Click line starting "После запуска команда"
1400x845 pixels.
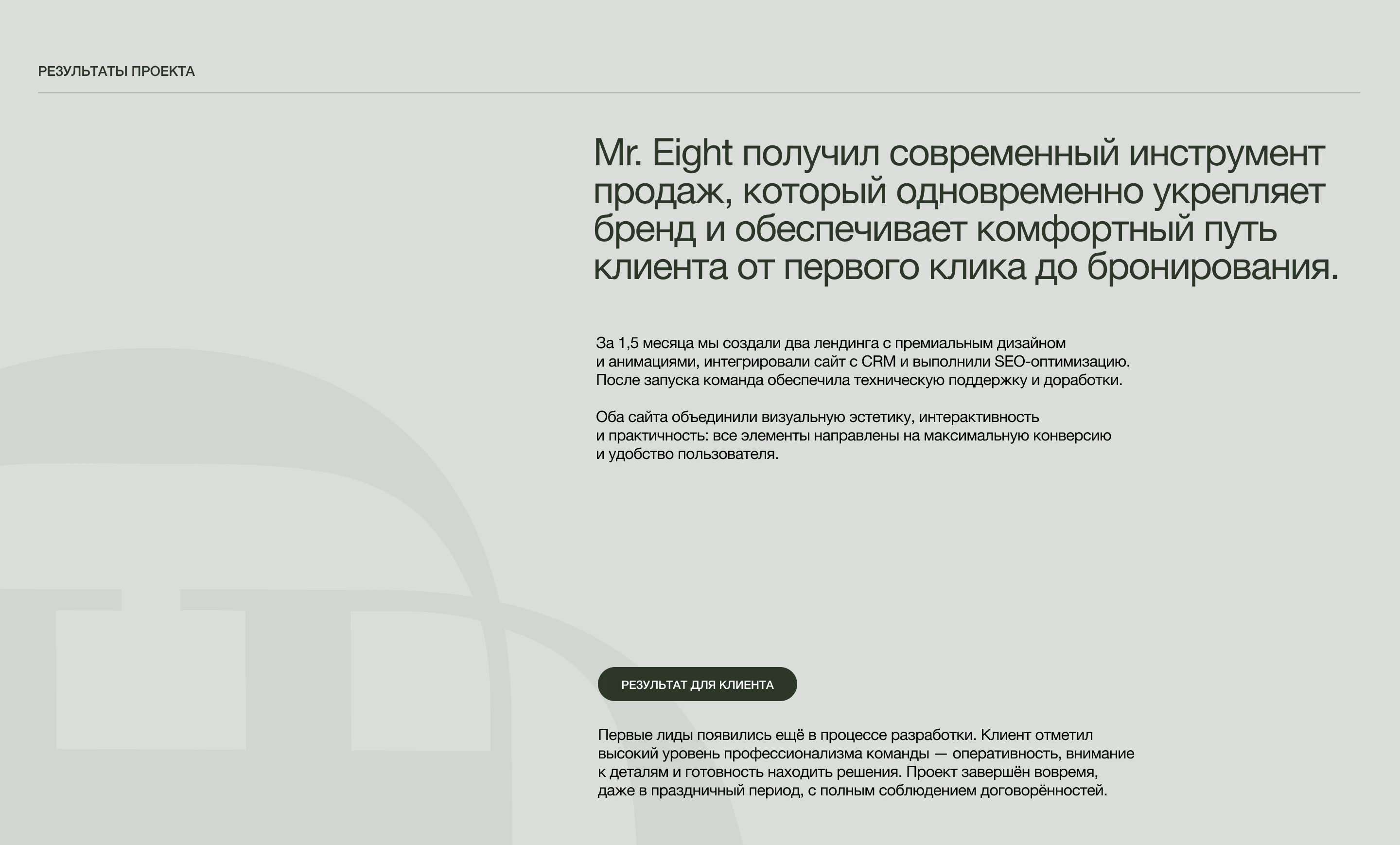click(x=858, y=380)
